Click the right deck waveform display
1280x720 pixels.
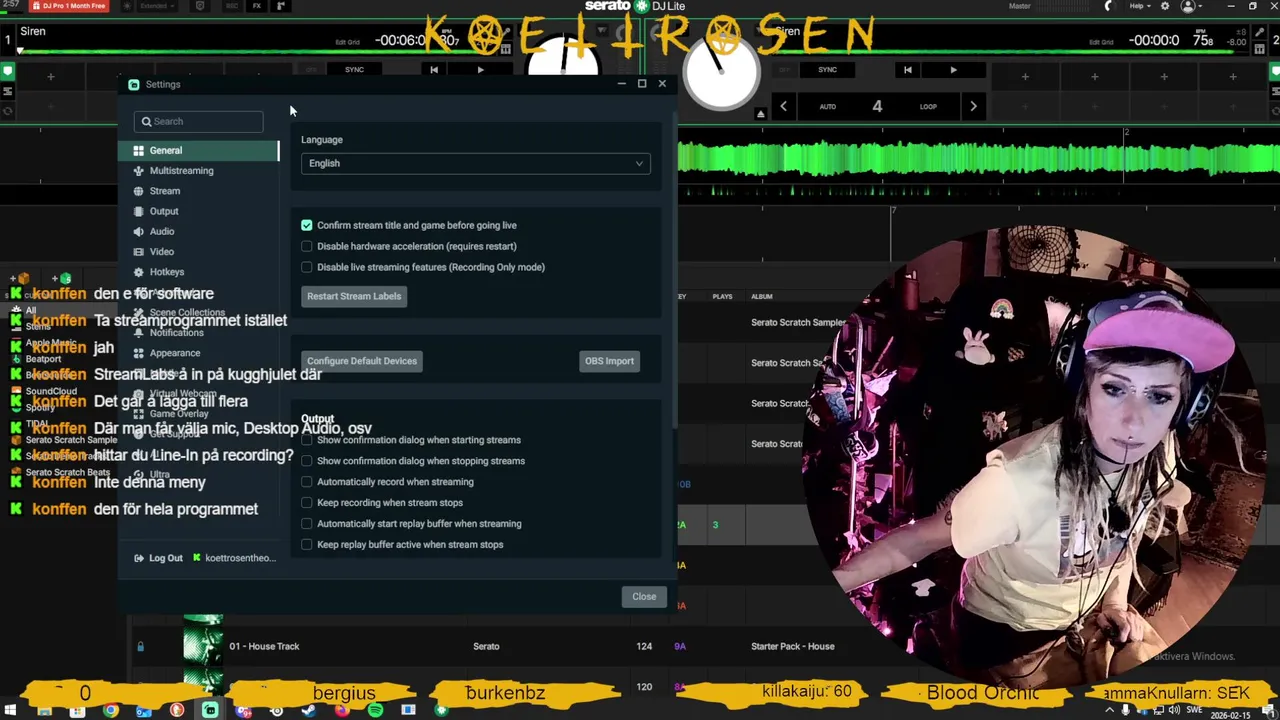(979, 158)
